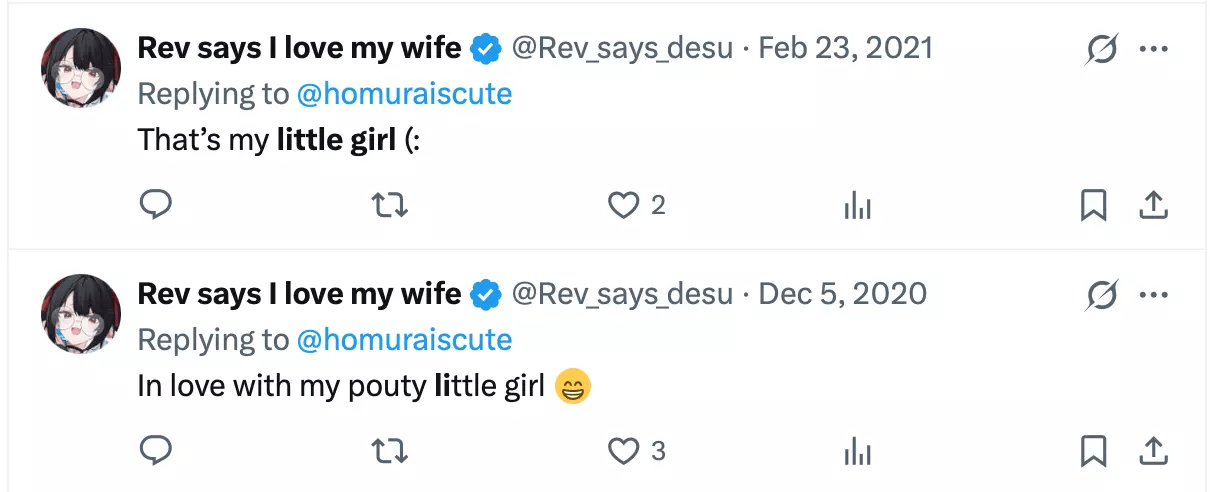This screenshot has height=492, width=1210.
Task: Open @homuraiscute link in the first tweet
Action: pos(404,93)
